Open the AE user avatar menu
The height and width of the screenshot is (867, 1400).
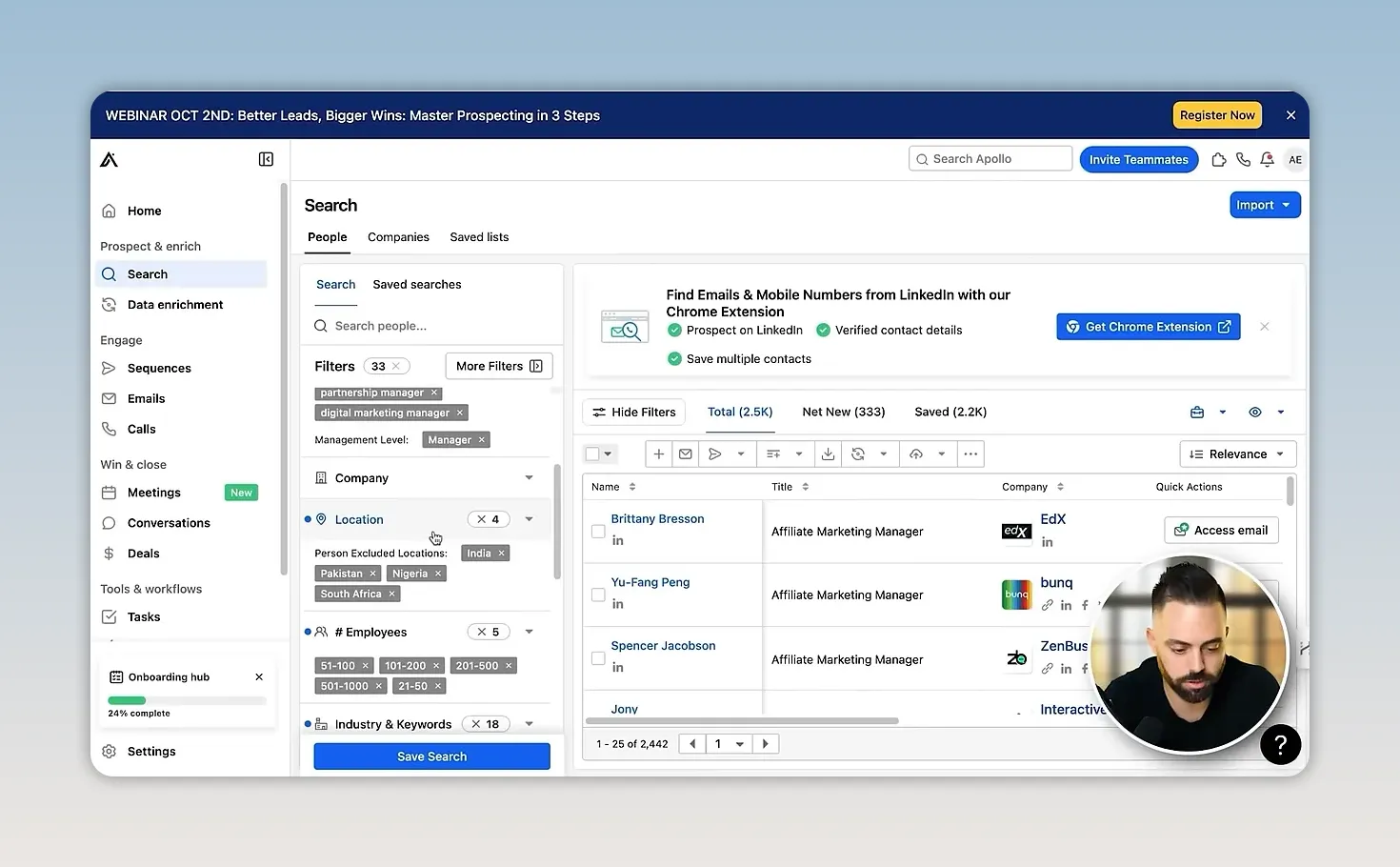pos(1294,160)
